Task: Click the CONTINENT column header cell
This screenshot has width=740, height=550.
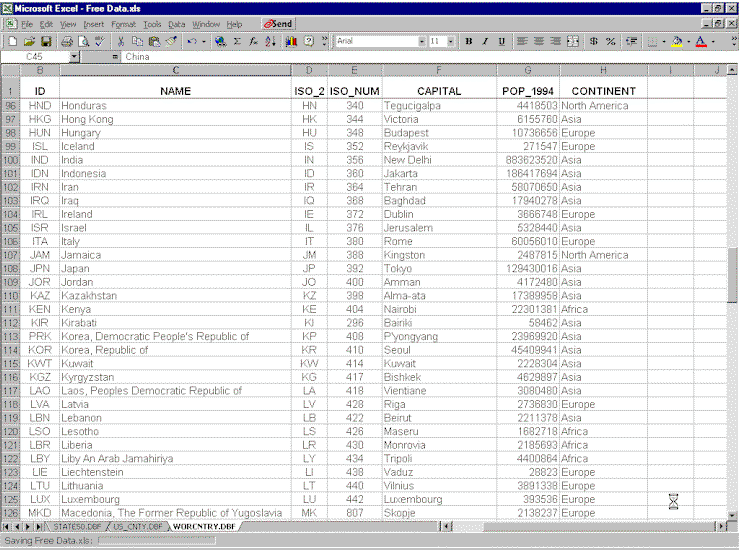Action: click(603, 91)
